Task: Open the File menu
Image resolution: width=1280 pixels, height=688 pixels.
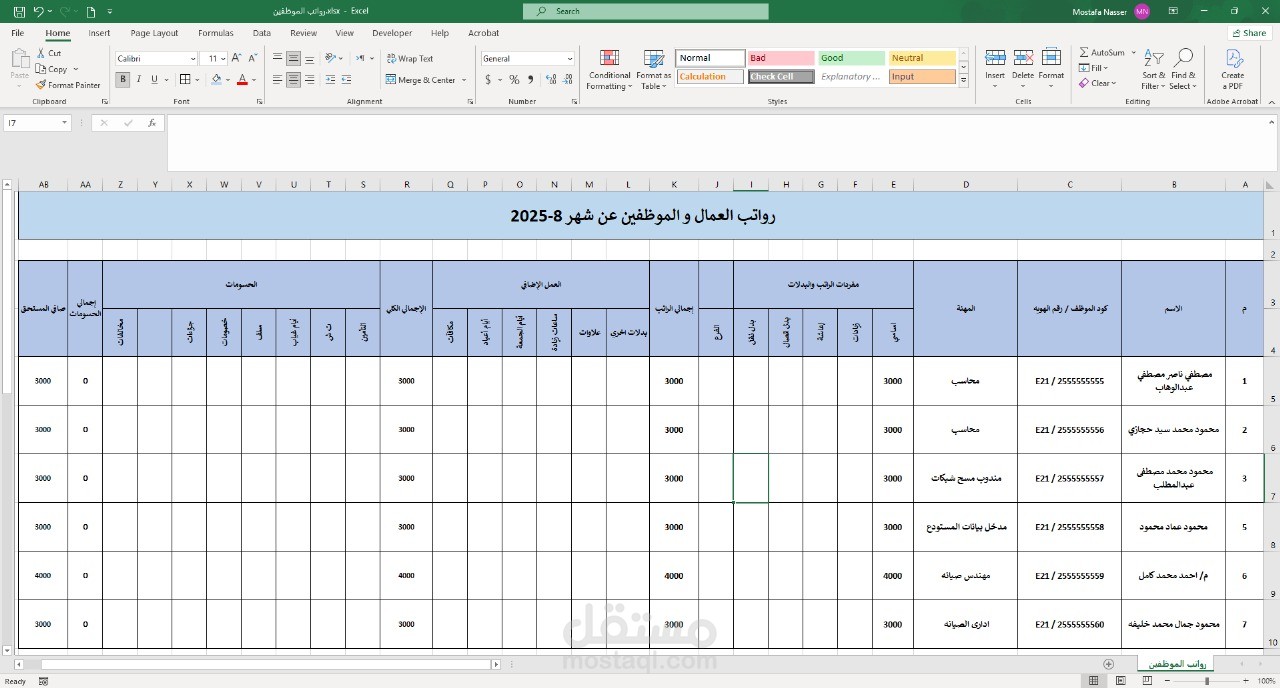Action: [18, 33]
